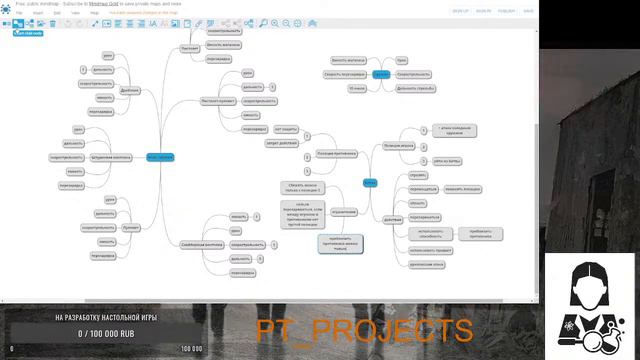Select the 'Позиция противника' node

coord(337,154)
